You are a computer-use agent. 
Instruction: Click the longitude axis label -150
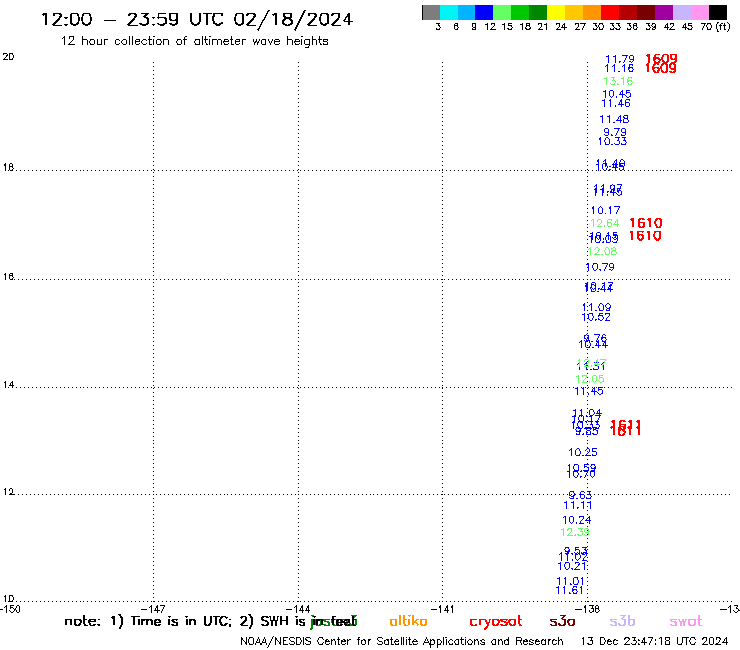point(10,609)
